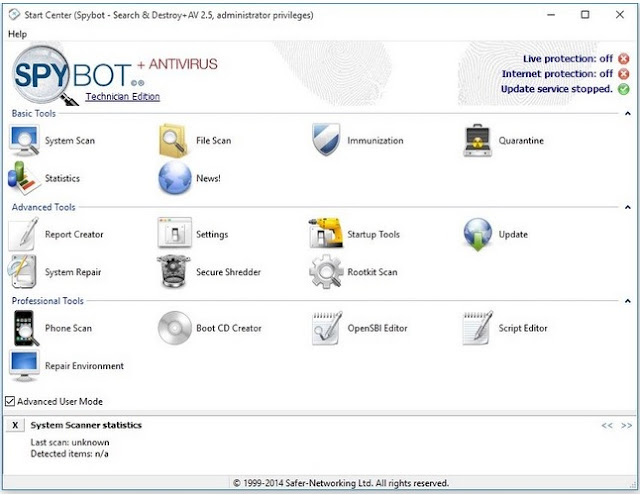Close the System Scanner statistics panel
The height and width of the screenshot is (495, 640).
[15, 425]
